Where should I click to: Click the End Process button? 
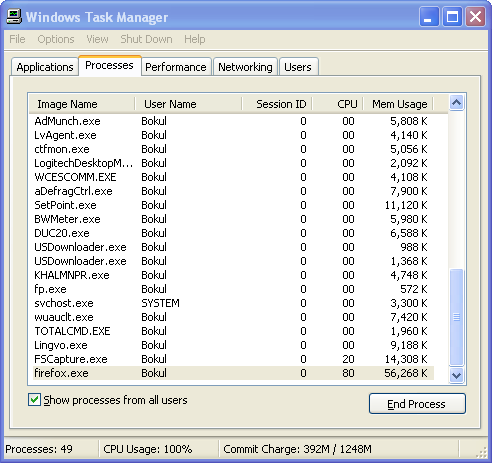pyautogui.click(x=417, y=404)
